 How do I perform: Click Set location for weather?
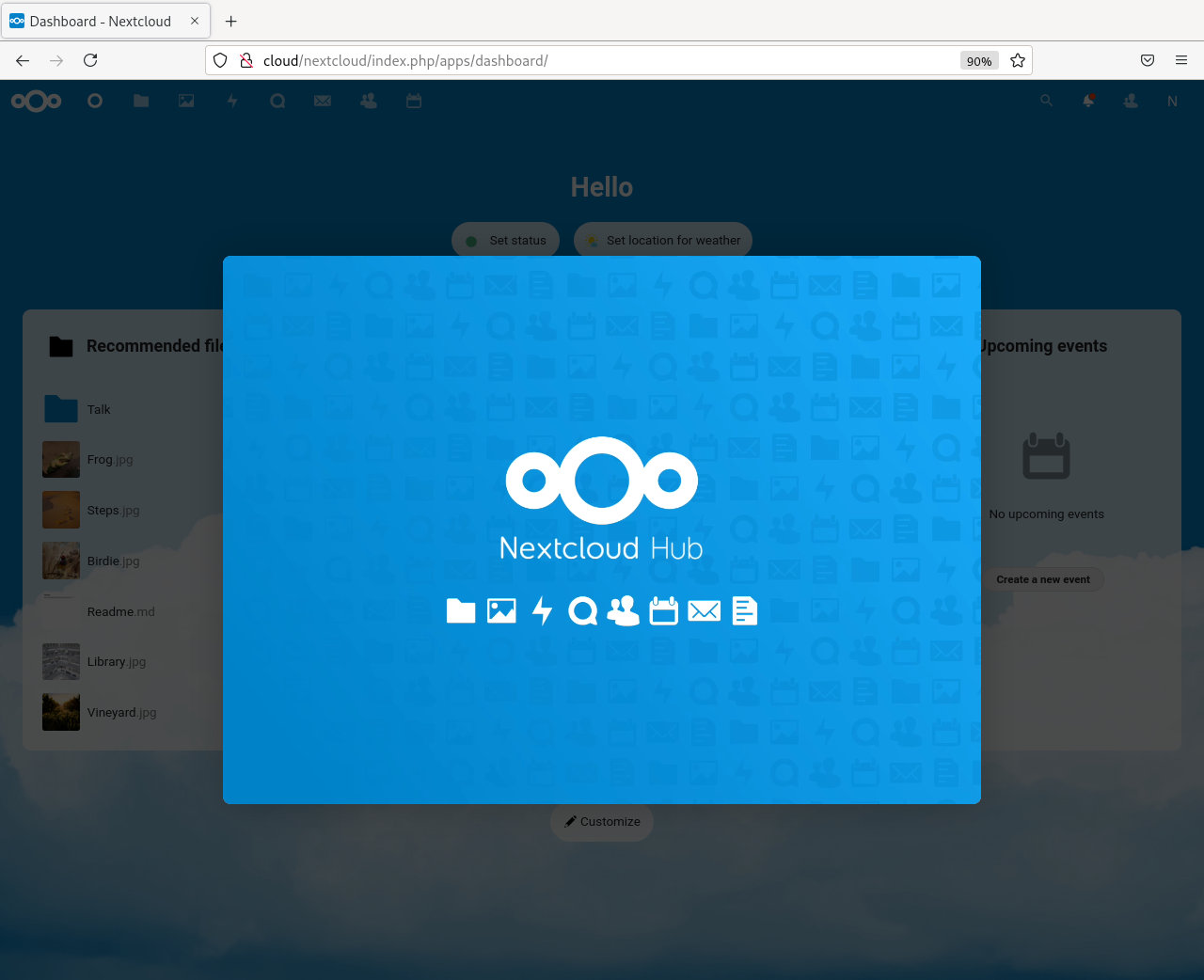[662, 240]
